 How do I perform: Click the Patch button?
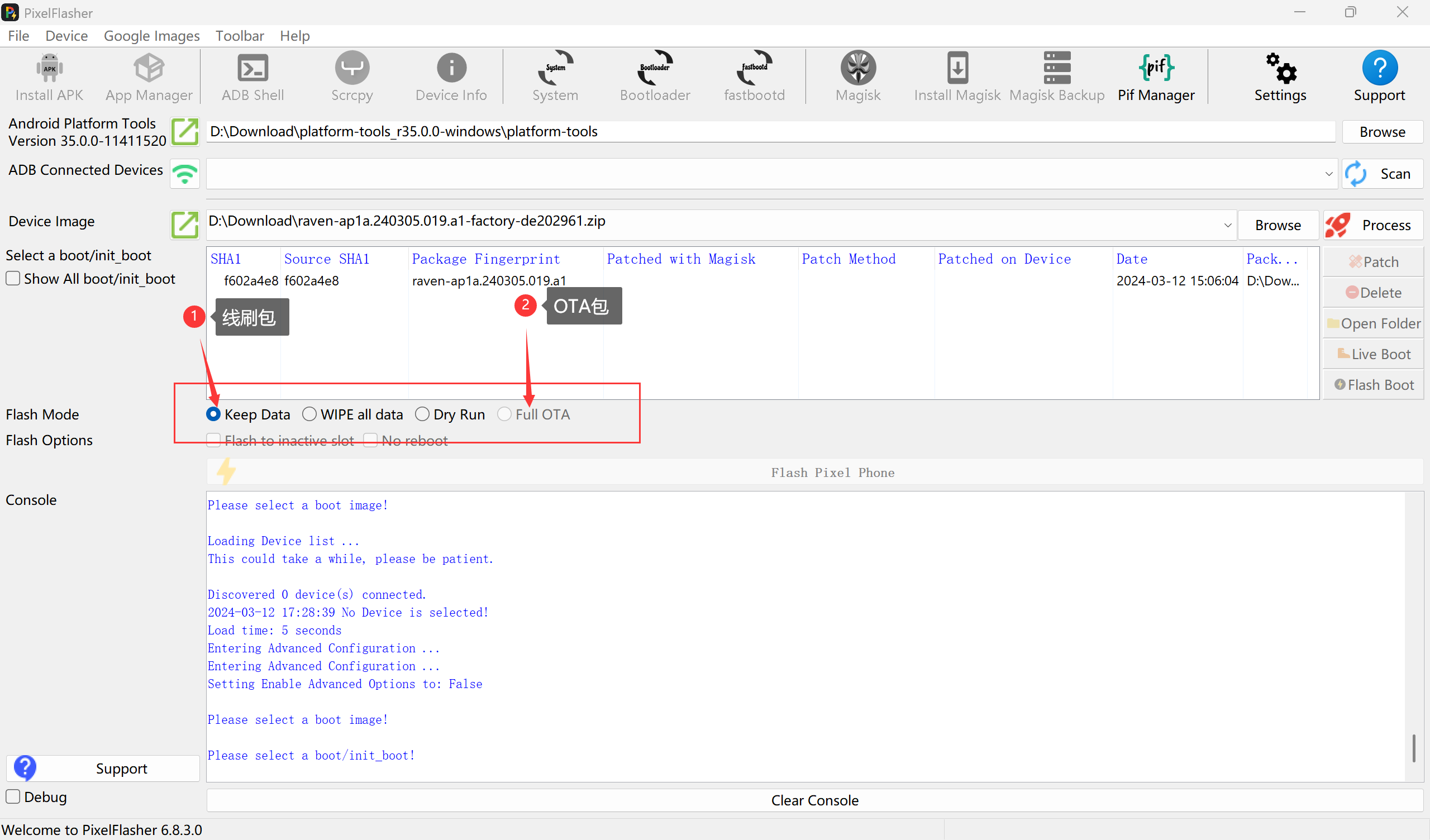[1373, 261]
